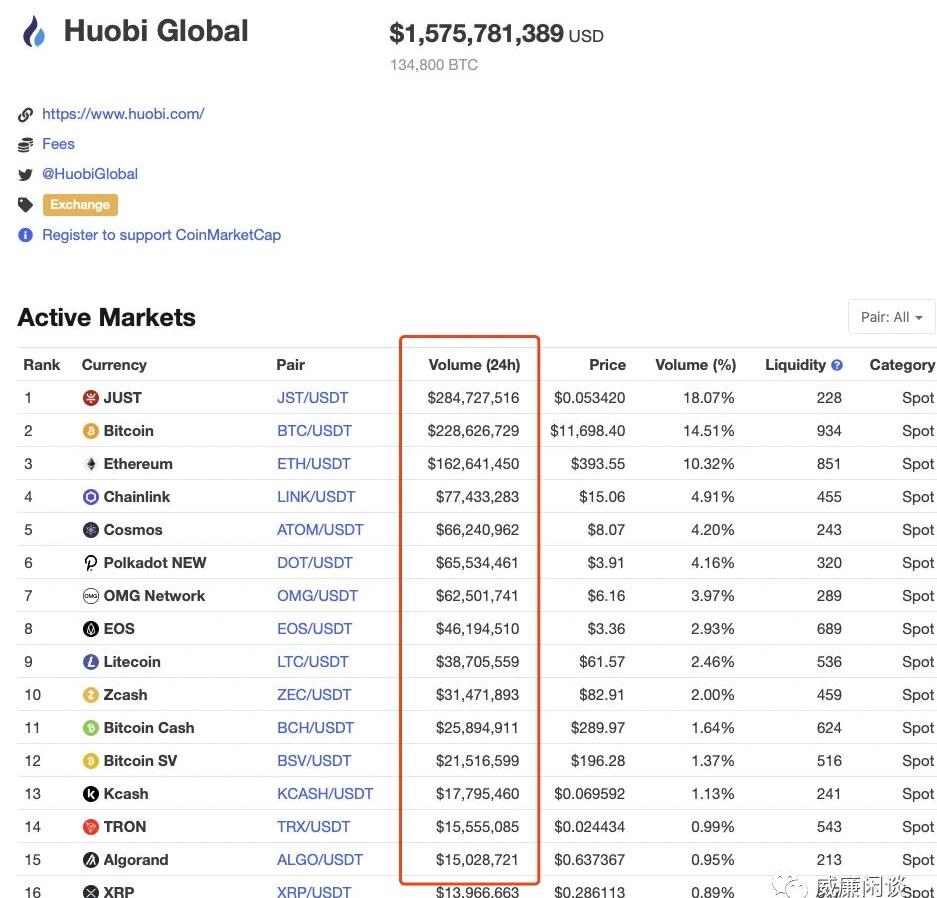Click the tag icon beside Exchange
This screenshot has width=937, height=898.
(x=25, y=205)
